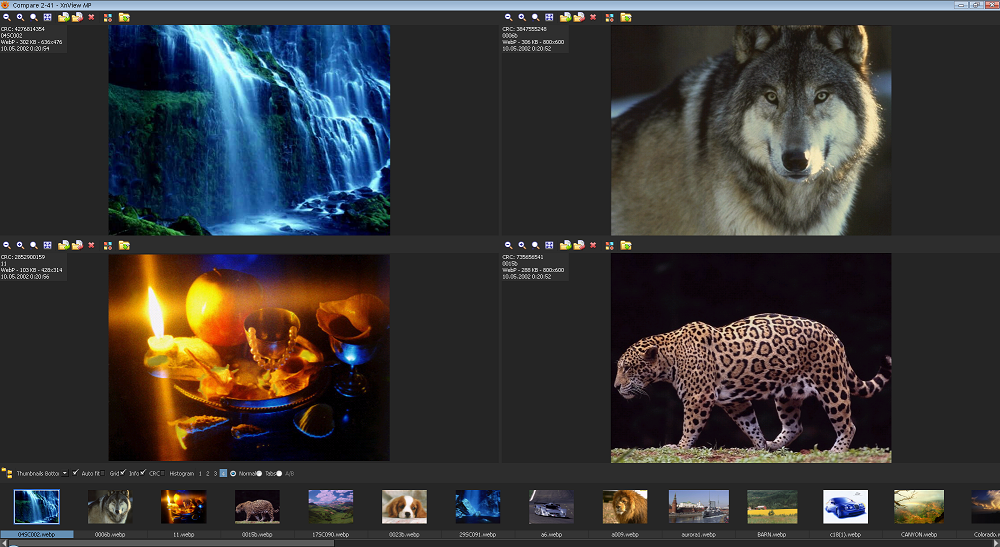Screen dimensions: 1000x547
Task: Switch layout to 2 images
Action: pos(207,473)
